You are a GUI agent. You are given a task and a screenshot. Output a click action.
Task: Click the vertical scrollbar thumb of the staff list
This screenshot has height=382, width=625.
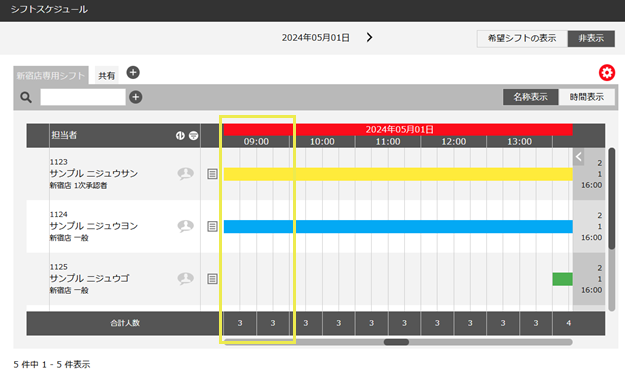pos(611,199)
